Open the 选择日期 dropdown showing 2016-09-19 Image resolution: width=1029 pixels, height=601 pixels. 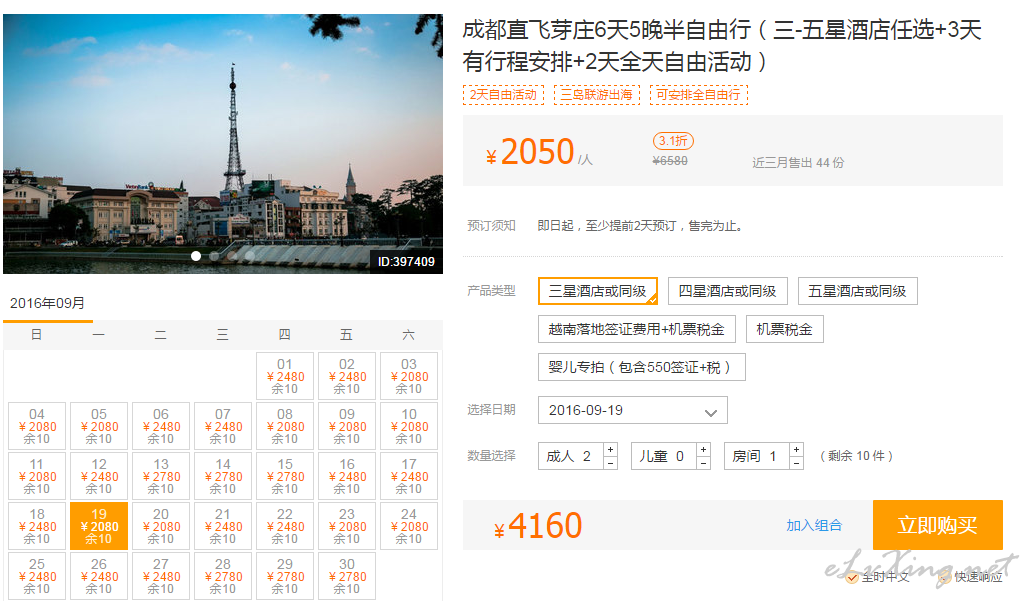tap(633, 410)
